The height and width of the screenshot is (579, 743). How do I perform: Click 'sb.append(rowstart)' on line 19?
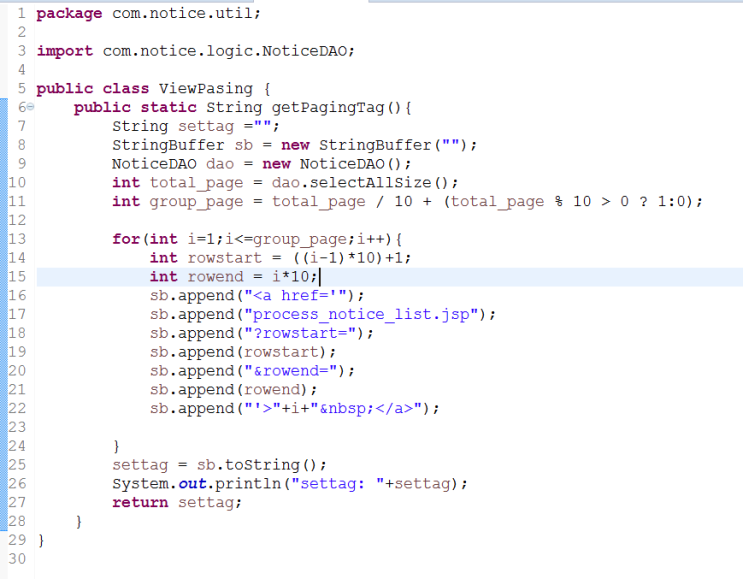point(238,352)
